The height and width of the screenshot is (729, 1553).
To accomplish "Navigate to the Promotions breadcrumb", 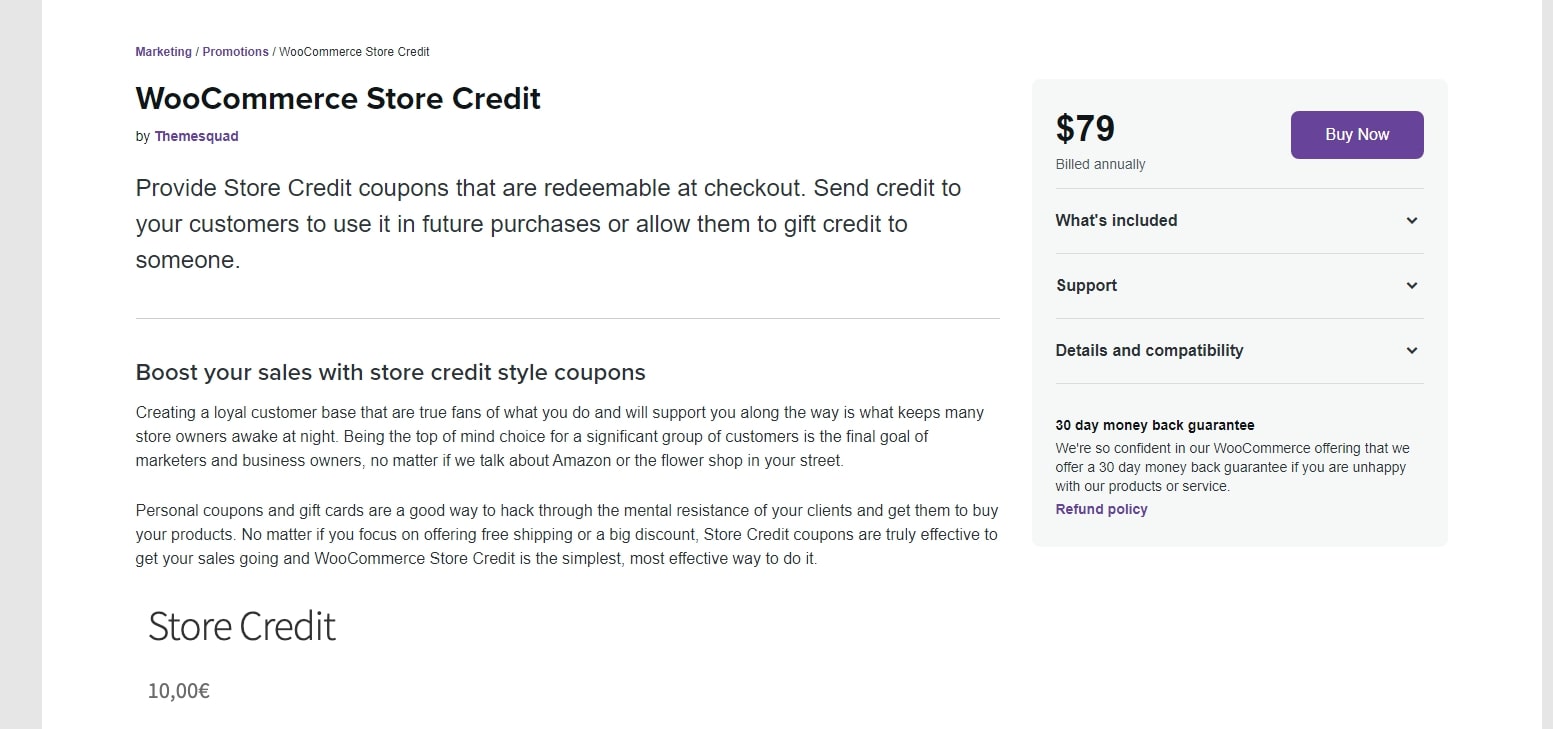I will [235, 52].
